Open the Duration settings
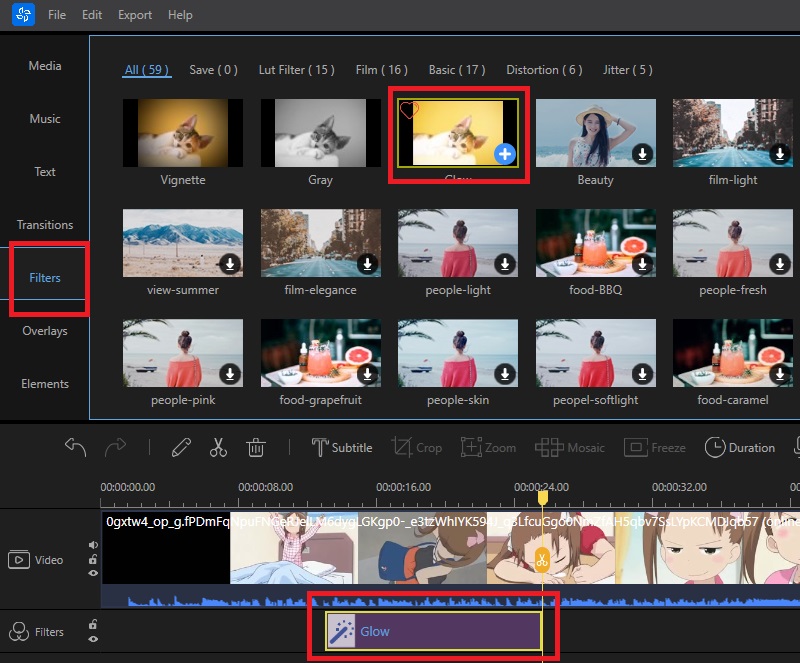Screen dimensions: 800x663 [x=740, y=447]
